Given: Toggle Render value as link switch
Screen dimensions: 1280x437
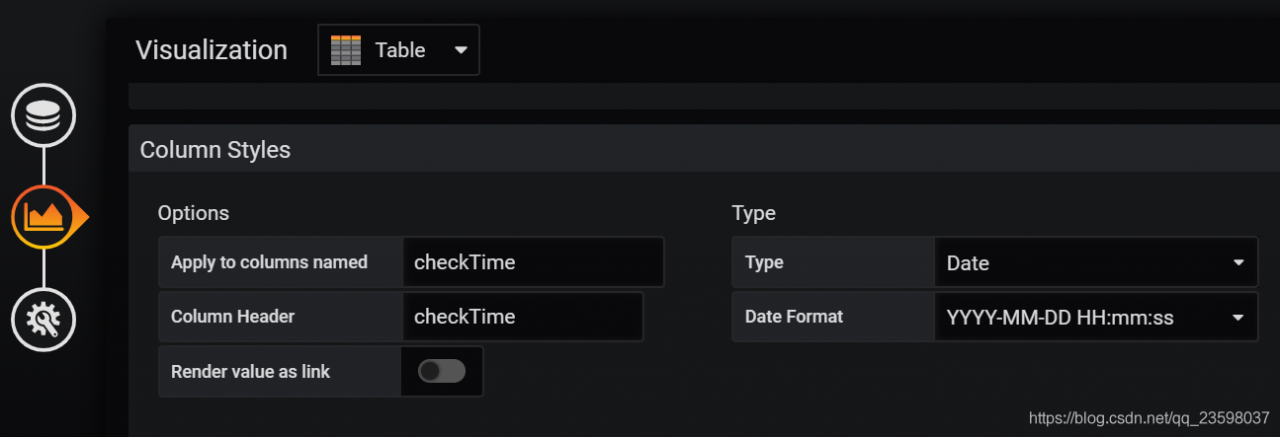Looking at the screenshot, I should [442, 372].
